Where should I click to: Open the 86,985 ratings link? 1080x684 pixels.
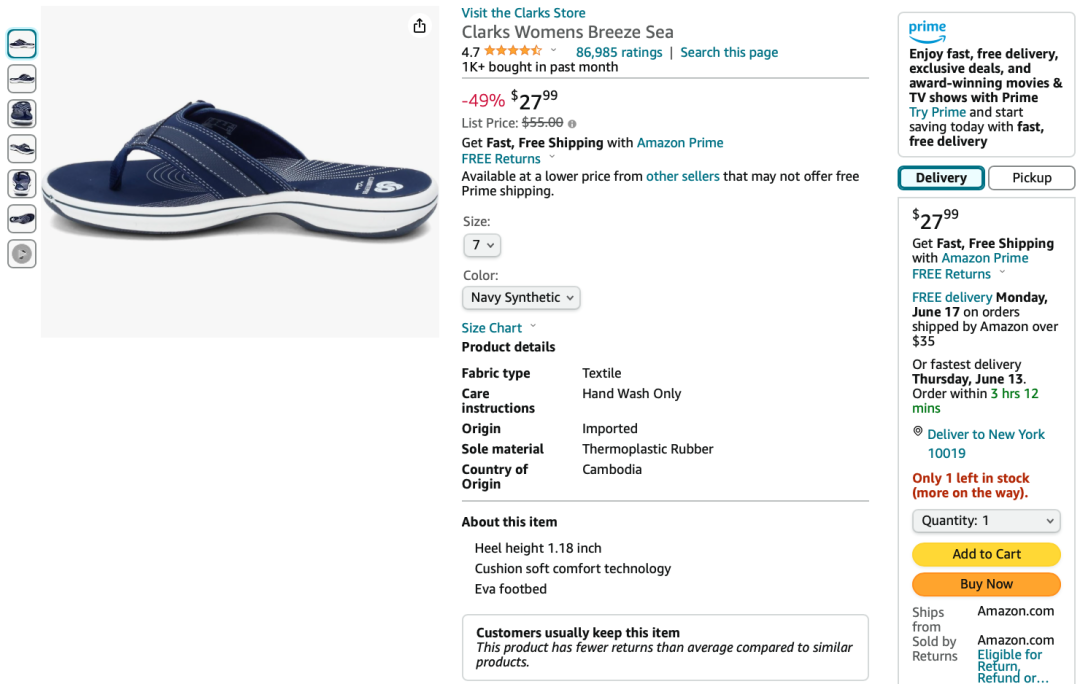[619, 52]
